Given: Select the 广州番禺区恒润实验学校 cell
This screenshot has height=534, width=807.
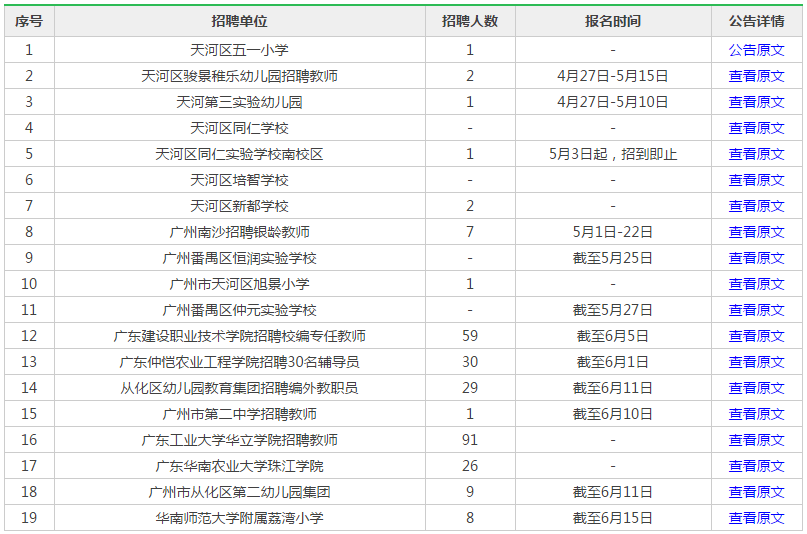Looking at the screenshot, I should pyautogui.click(x=240, y=258).
